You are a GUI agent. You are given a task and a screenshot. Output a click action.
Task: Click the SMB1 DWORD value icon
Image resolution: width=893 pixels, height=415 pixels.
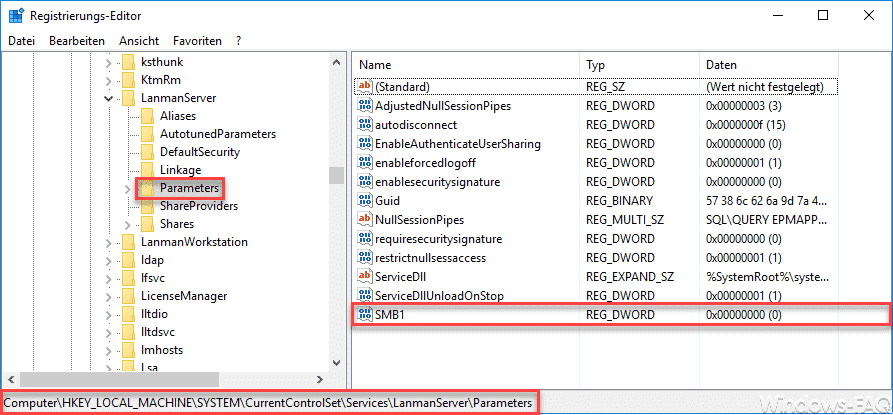(x=364, y=314)
